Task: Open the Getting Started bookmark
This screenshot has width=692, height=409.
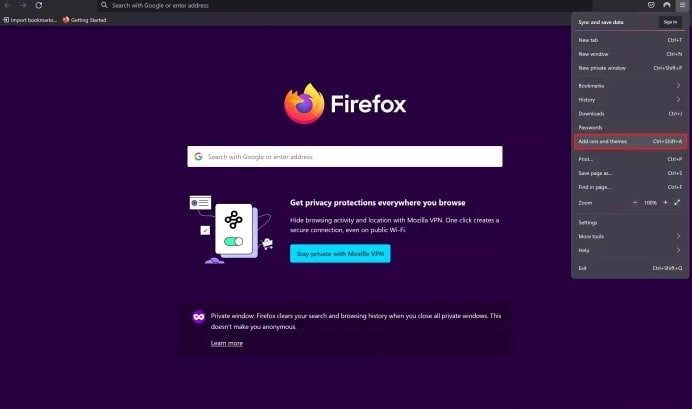Action: click(84, 20)
